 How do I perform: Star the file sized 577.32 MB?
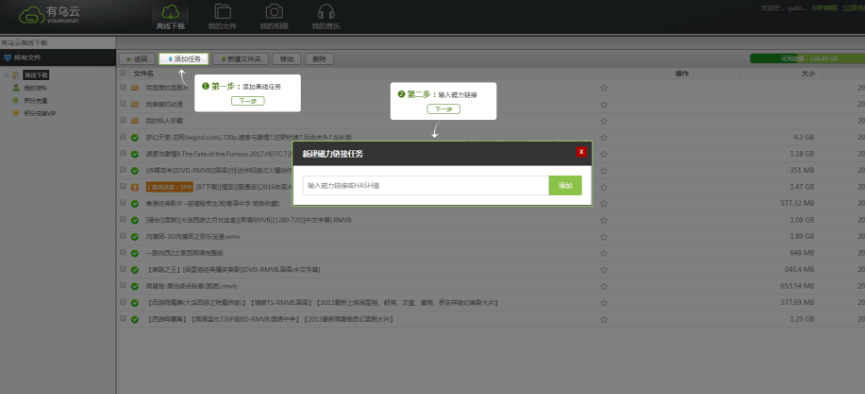pos(604,204)
